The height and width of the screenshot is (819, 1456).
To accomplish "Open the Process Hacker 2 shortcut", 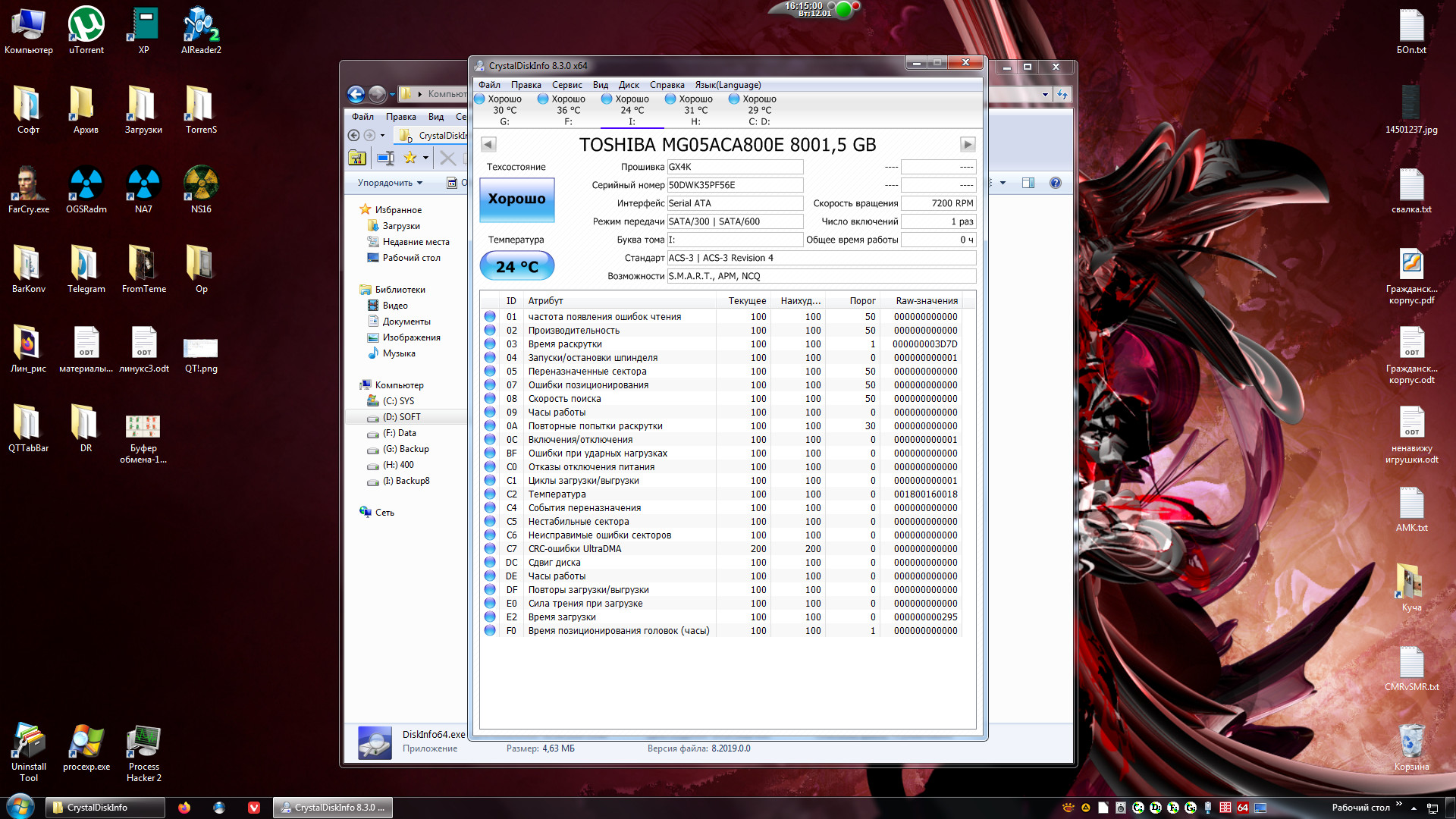I will point(143,753).
